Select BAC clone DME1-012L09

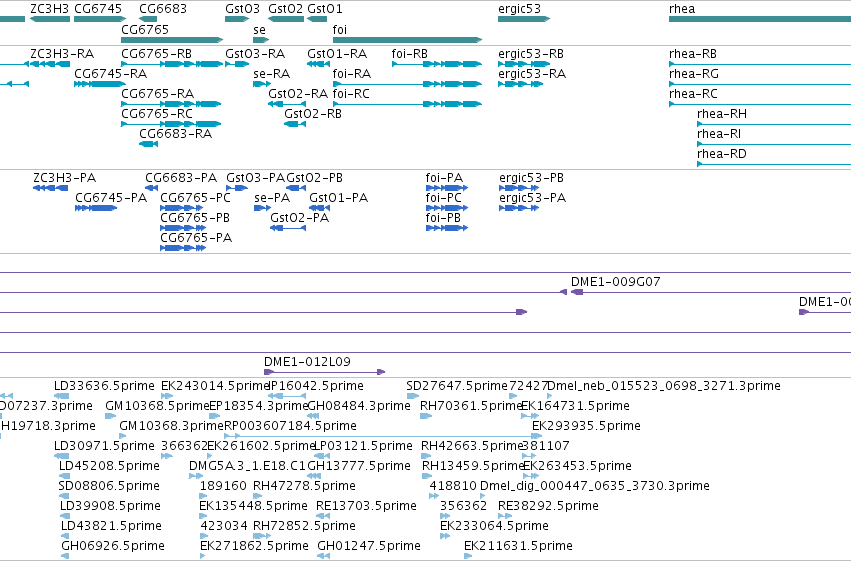click(307, 362)
